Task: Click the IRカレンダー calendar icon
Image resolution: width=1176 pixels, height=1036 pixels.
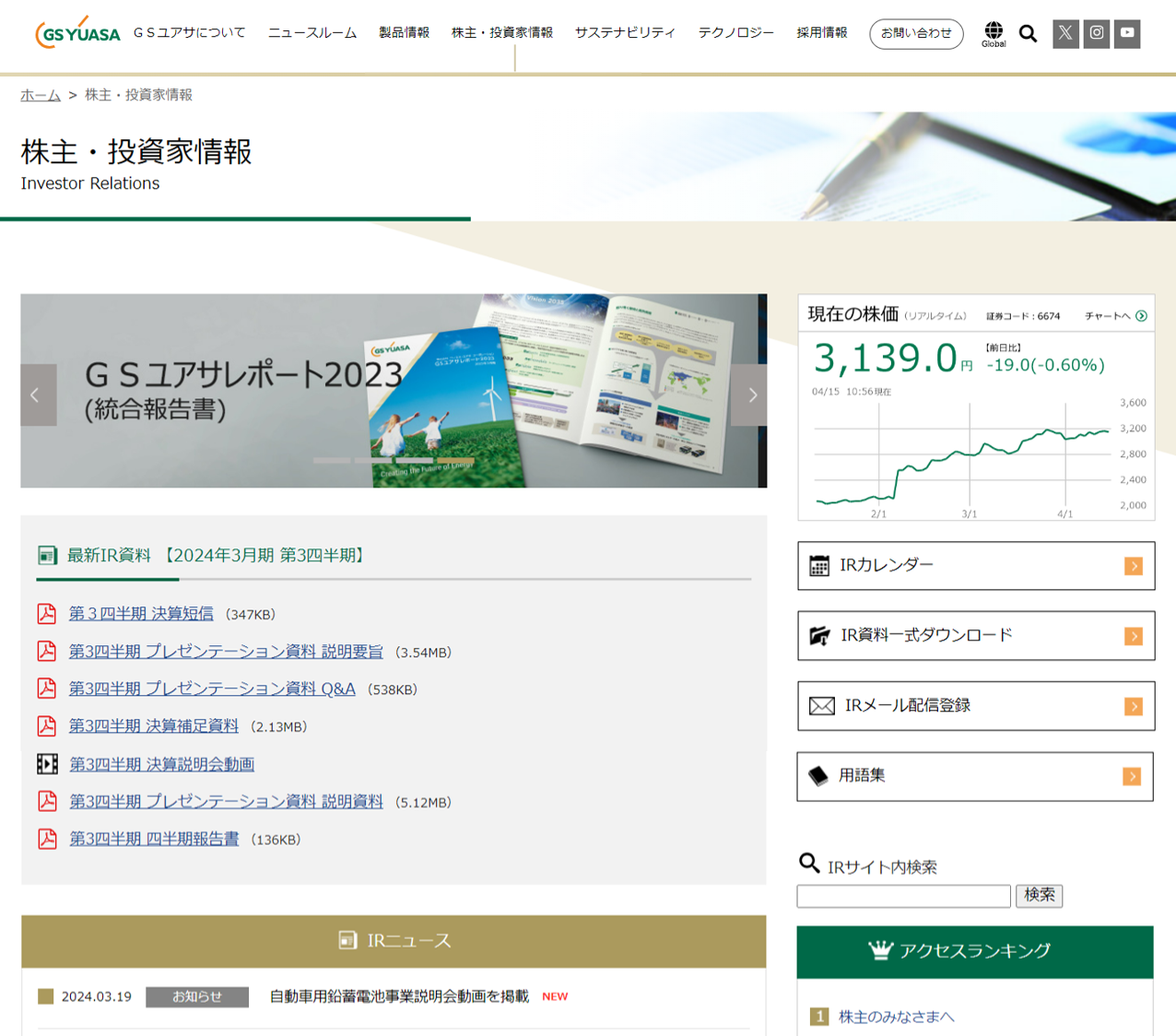Action: pos(818,566)
